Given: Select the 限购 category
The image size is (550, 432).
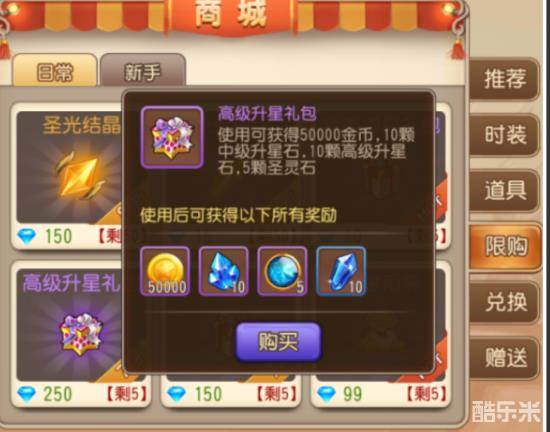Looking at the screenshot, I should coord(505,247).
